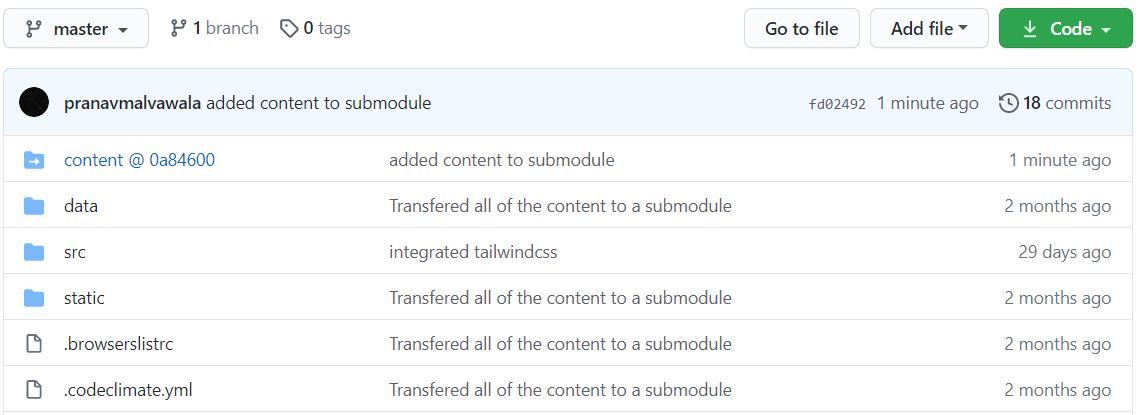The width and height of the screenshot is (1138, 415).
Task: Open the src folder name link
Action: click(75, 252)
